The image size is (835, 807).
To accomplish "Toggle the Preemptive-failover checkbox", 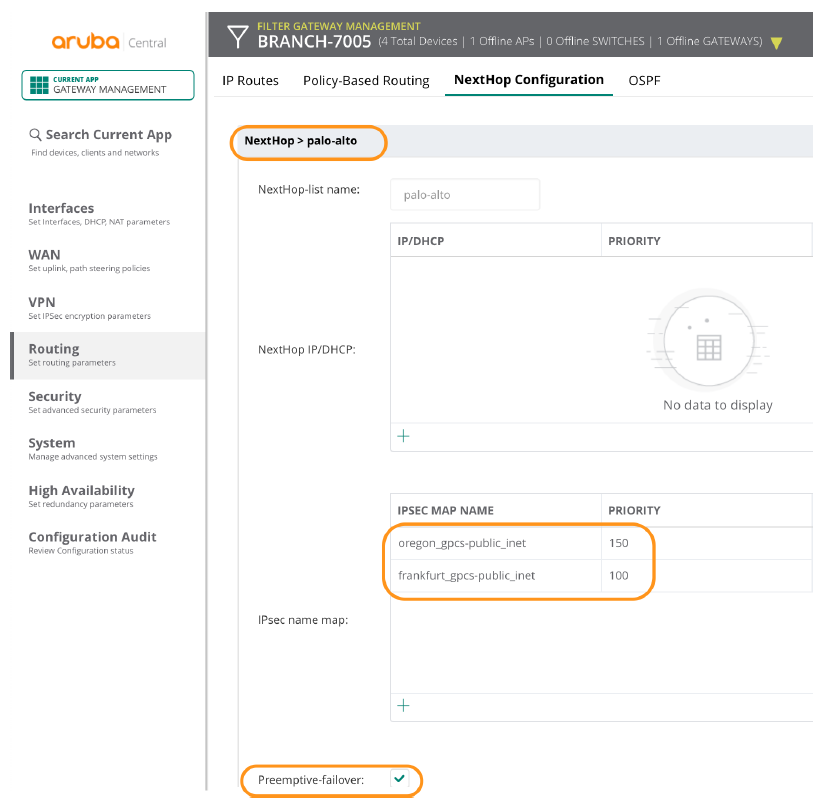I will pos(400,778).
